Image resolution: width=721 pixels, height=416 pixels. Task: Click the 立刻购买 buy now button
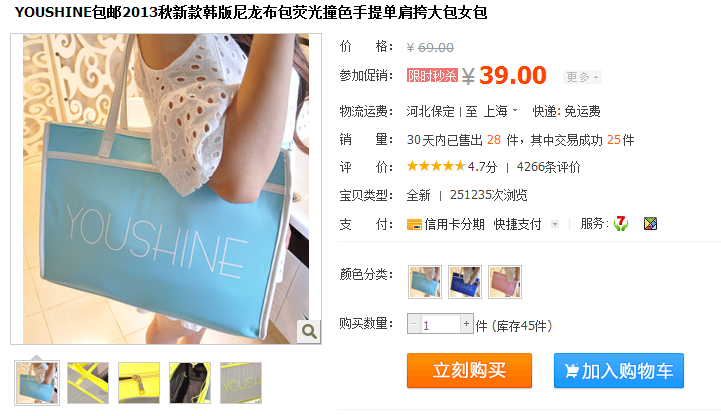[469, 370]
